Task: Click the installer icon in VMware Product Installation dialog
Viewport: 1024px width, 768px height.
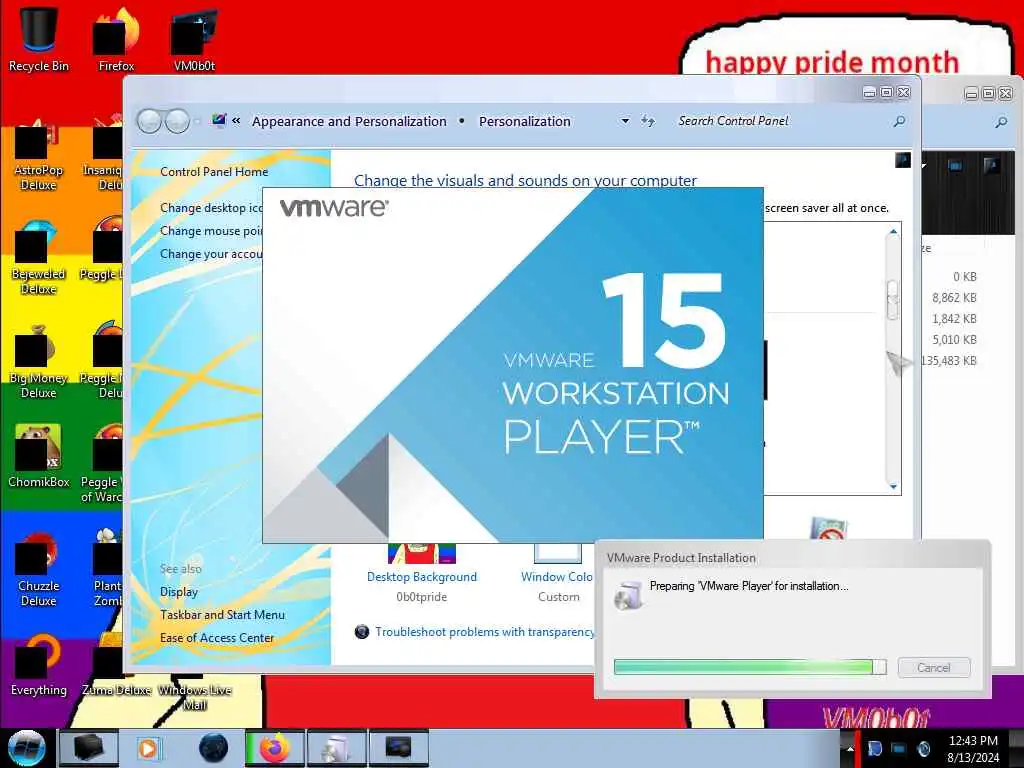Action: tap(628, 594)
